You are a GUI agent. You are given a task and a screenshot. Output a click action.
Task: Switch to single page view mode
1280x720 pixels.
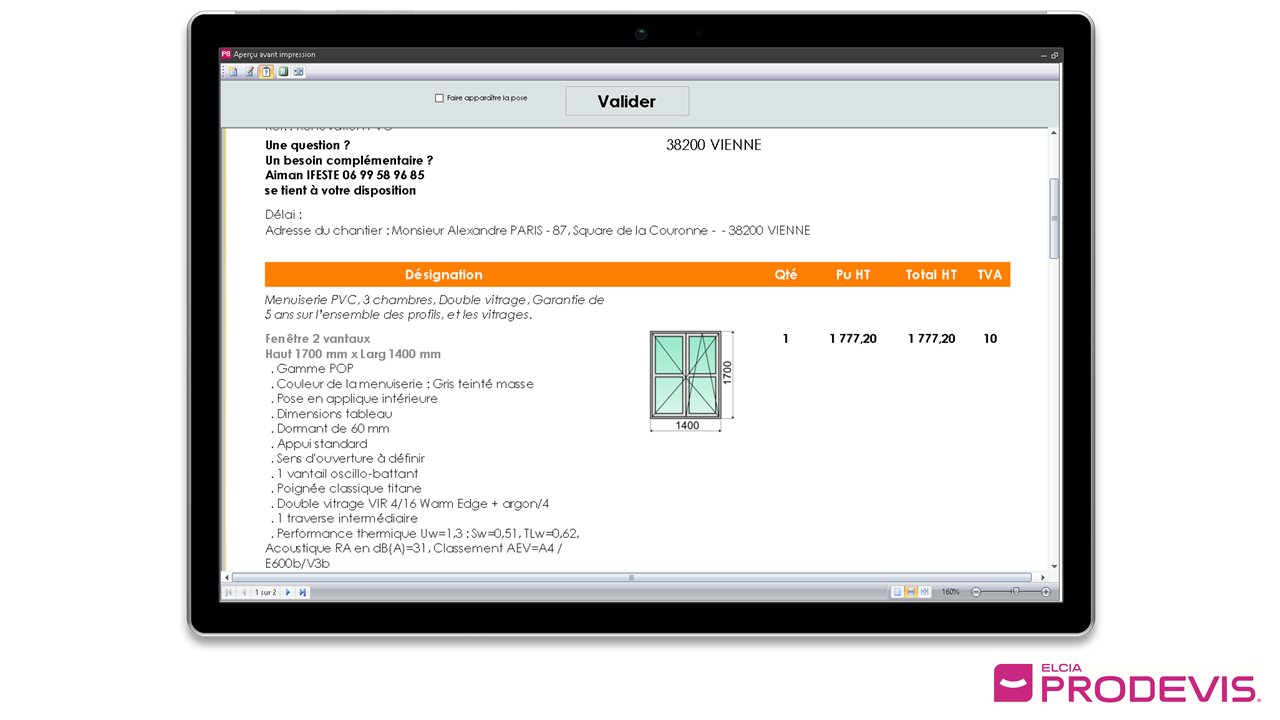pos(897,592)
